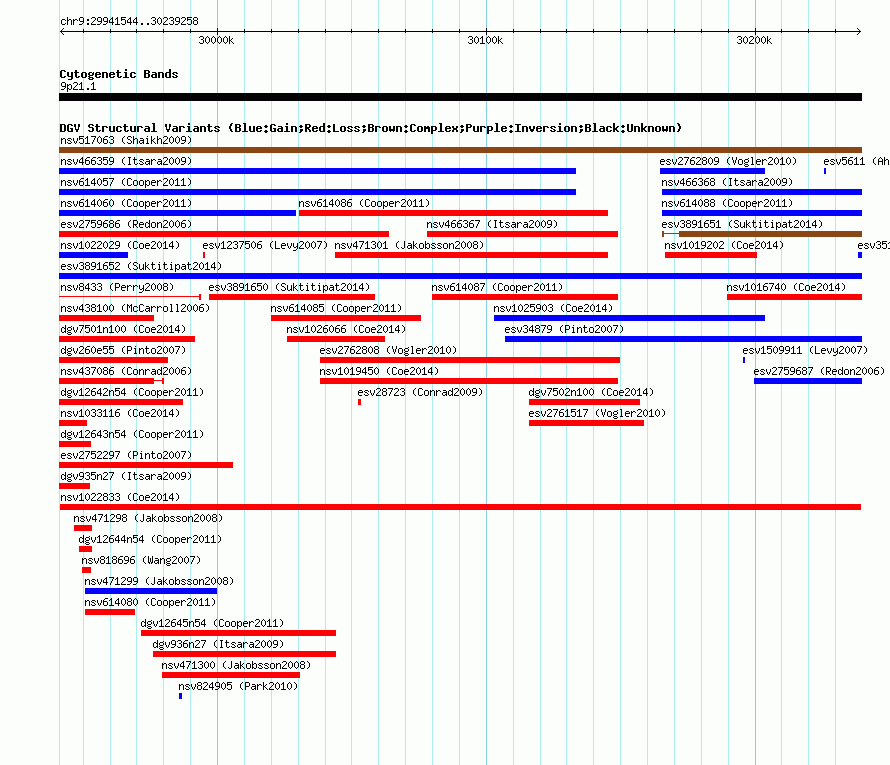Open the nsv1019202 (Coe2014) variant
This screenshot has width=890, height=765.
[711, 255]
